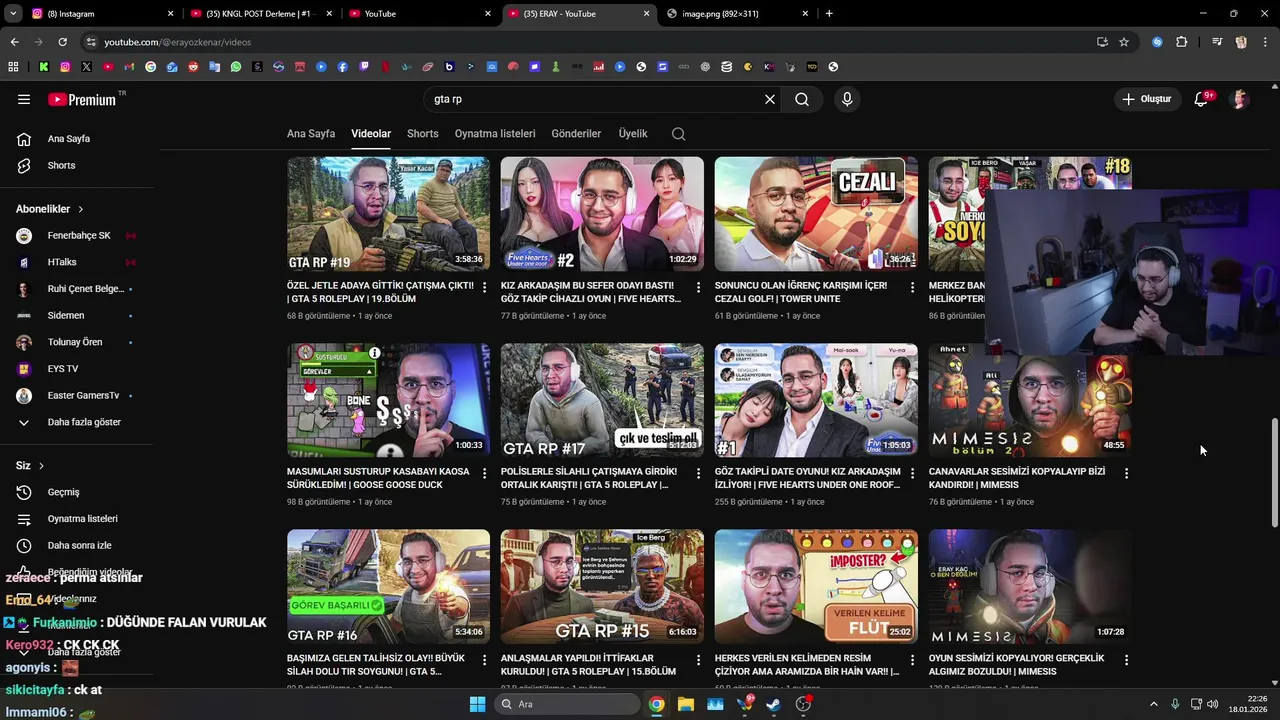Open options menu for POLİSLERLE video
1280x720 pixels.
(699, 473)
